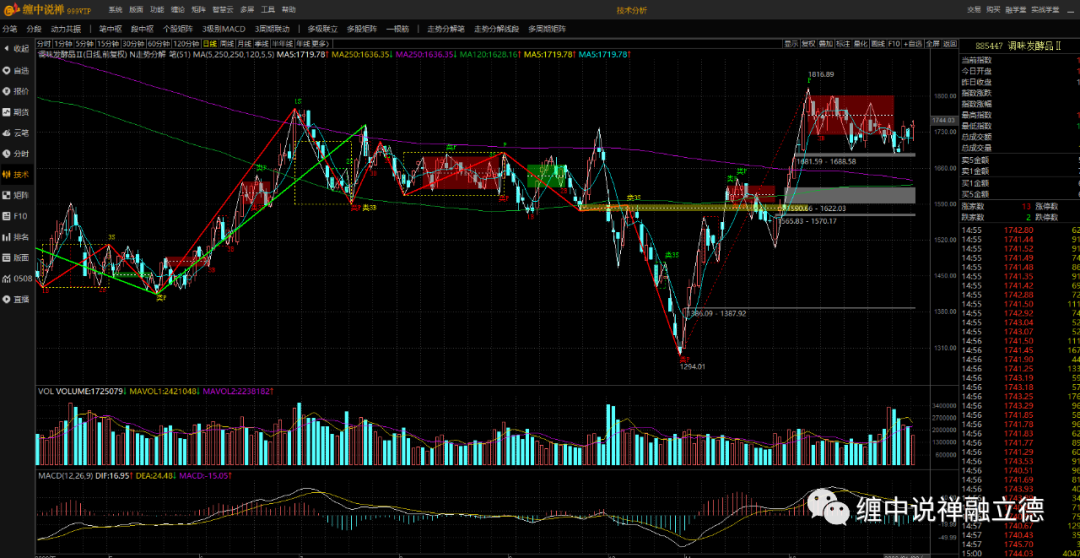Image resolution: width=1080 pixels, height=558 pixels.
Task: Open 0508 sidebar icon
Action: tap(16, 278)
